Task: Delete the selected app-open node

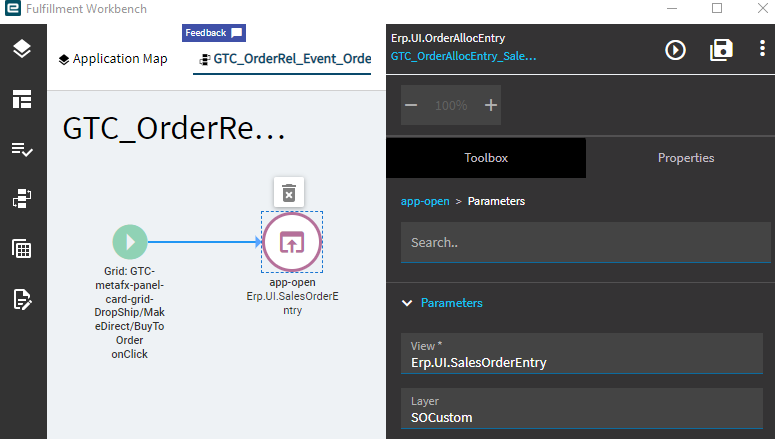Action: [289, 193]
